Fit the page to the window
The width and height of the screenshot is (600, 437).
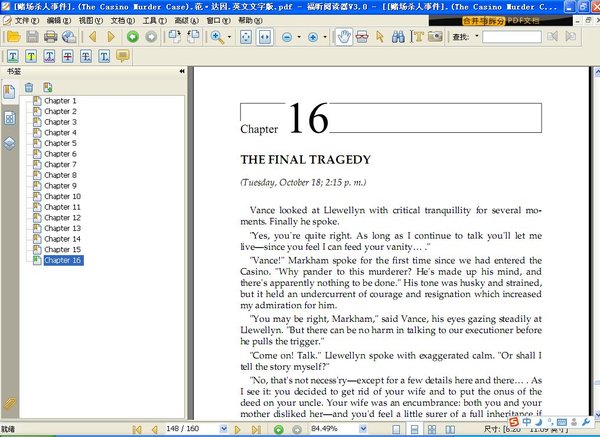click(x=246, y=37)
